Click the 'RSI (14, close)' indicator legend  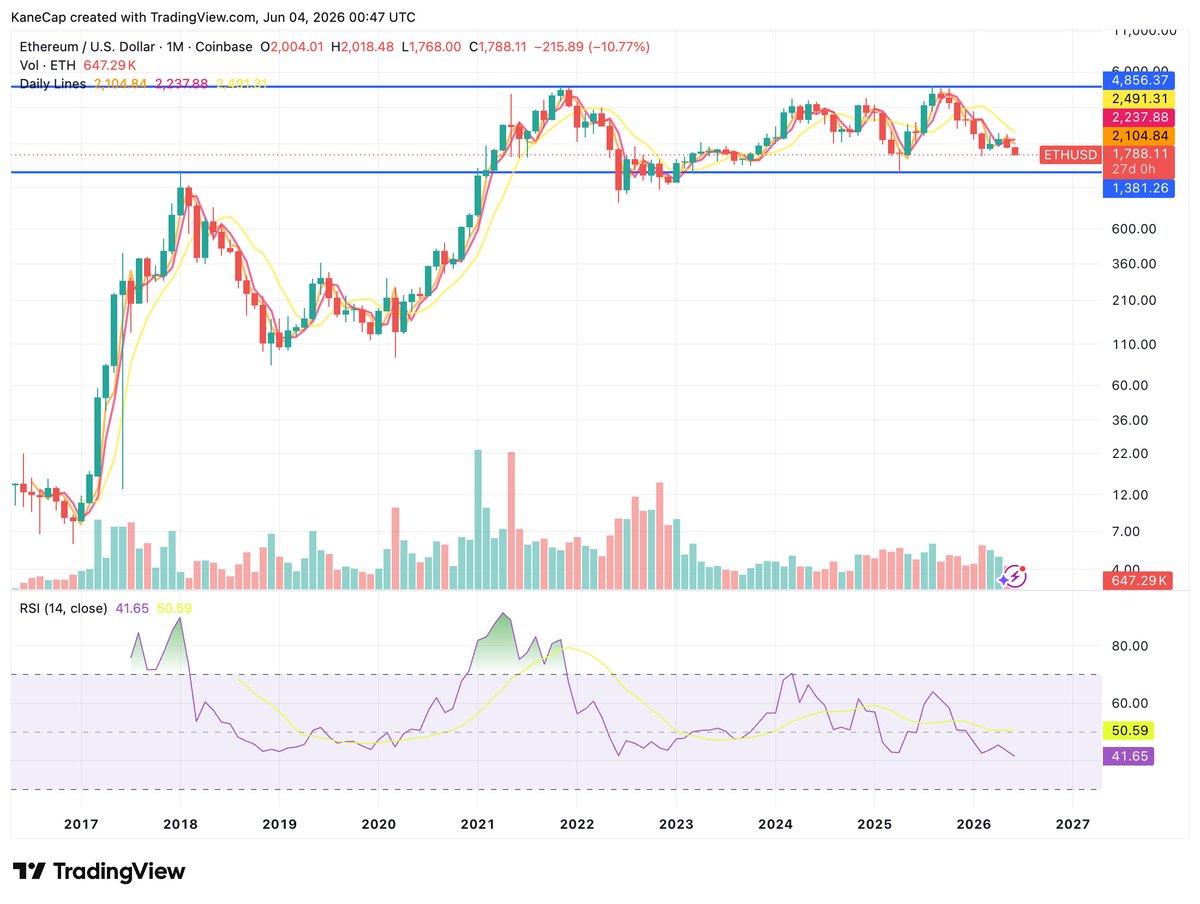64,608
